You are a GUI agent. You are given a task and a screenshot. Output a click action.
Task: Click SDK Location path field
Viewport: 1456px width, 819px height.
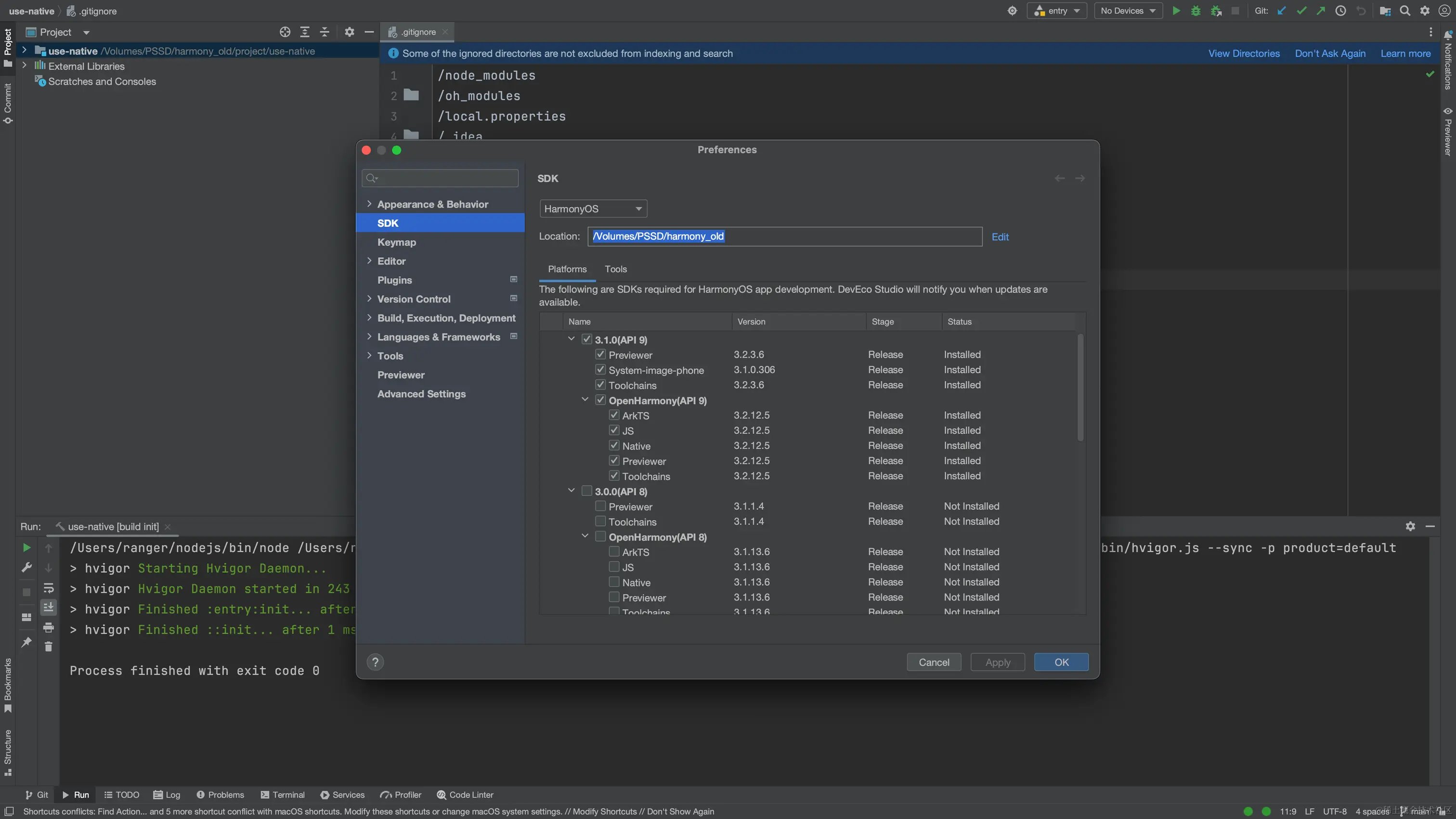(x=784, y=236)
